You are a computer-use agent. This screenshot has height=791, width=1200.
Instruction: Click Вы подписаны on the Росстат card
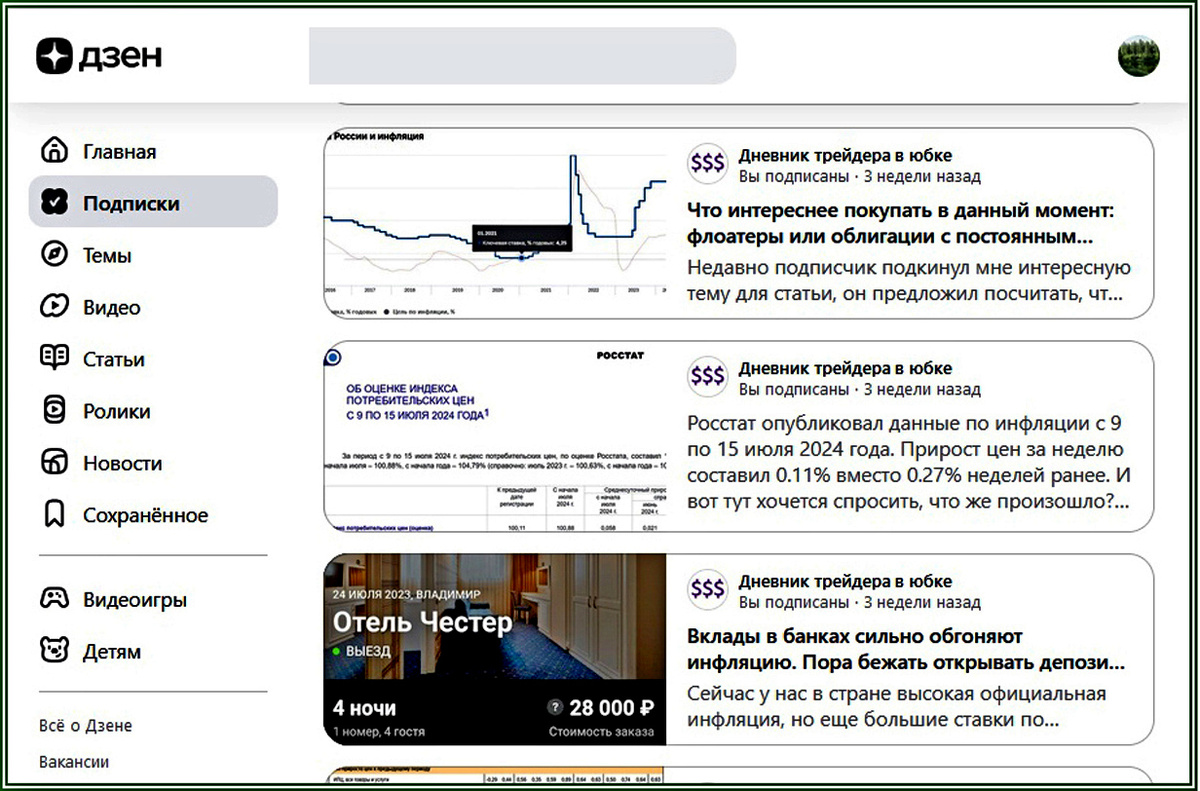click(x=794, y=390)
